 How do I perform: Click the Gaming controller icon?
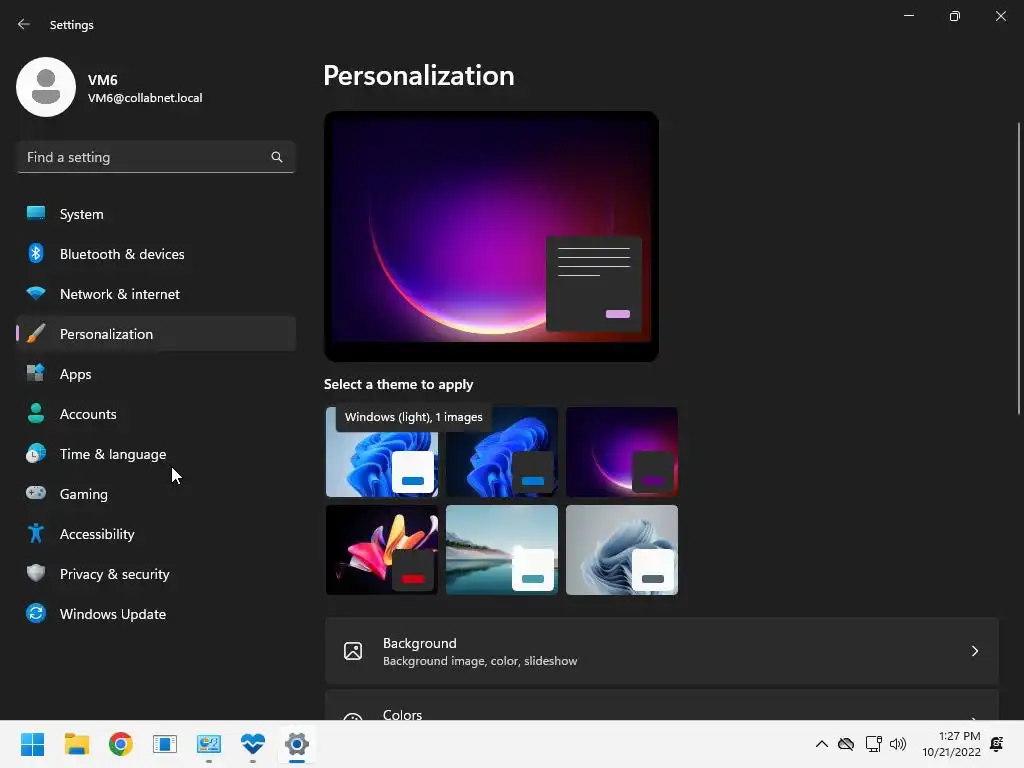(36, 493)
